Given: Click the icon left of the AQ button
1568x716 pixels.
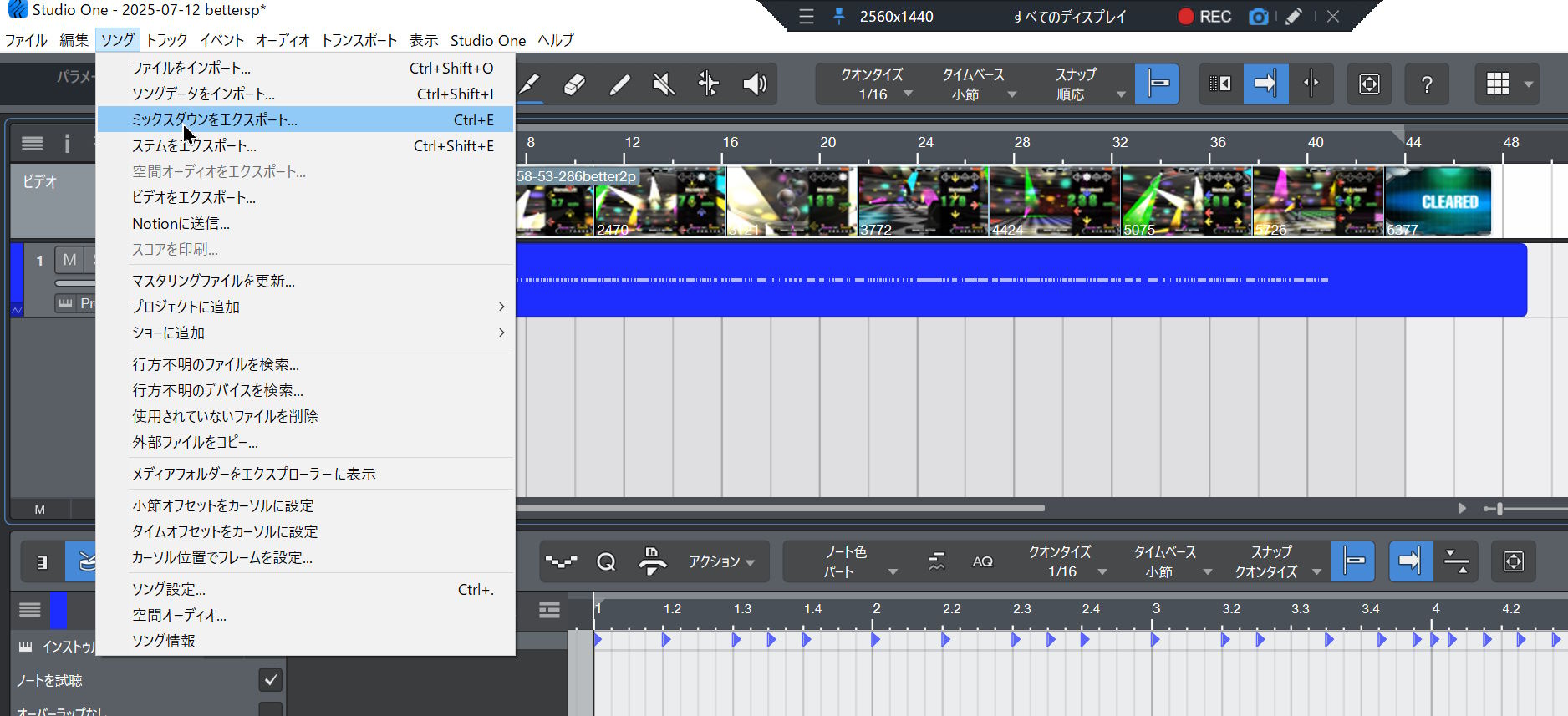Looking at the screenshot, I should [937, 561].
